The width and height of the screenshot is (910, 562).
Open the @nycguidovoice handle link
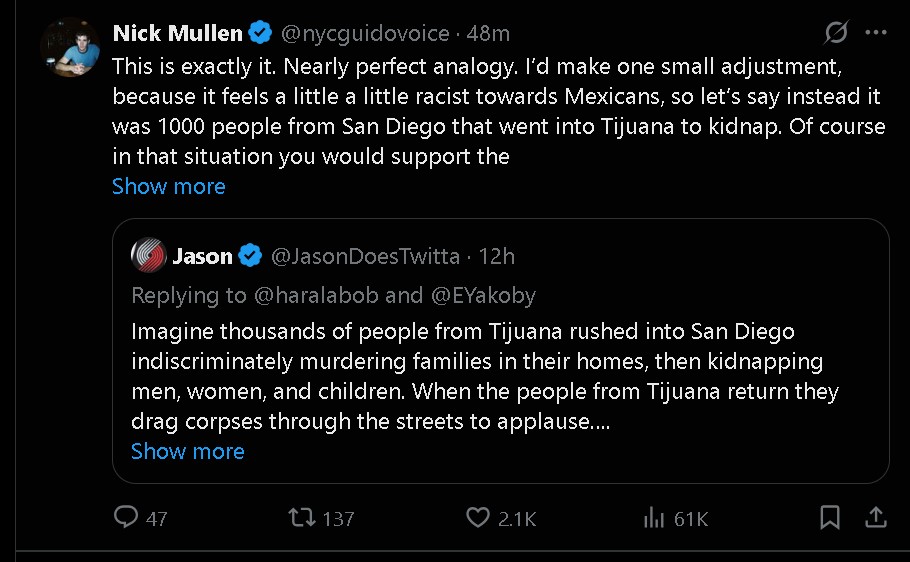[364, 33]
